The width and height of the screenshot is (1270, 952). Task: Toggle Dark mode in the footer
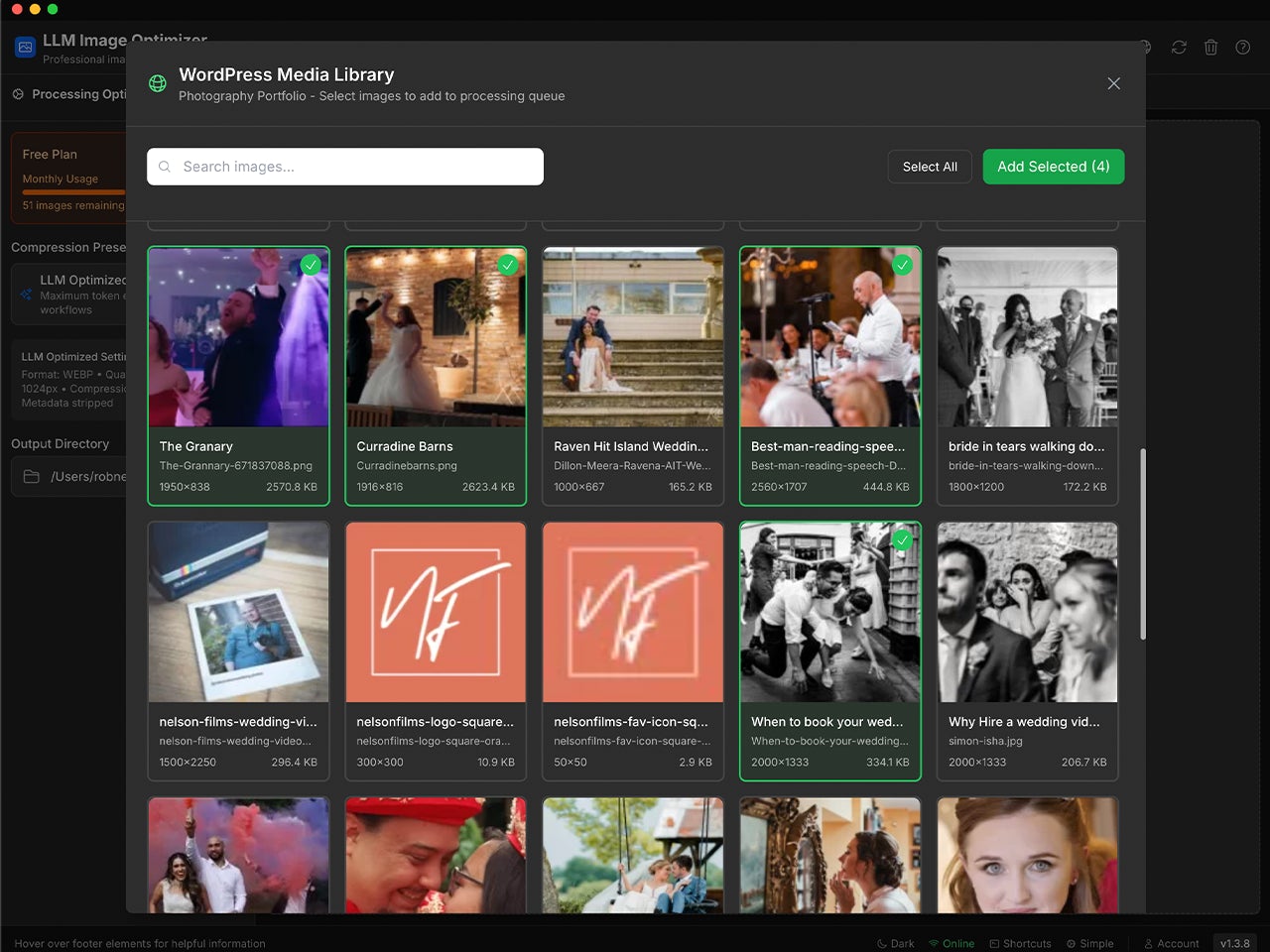tap(896, 943)
